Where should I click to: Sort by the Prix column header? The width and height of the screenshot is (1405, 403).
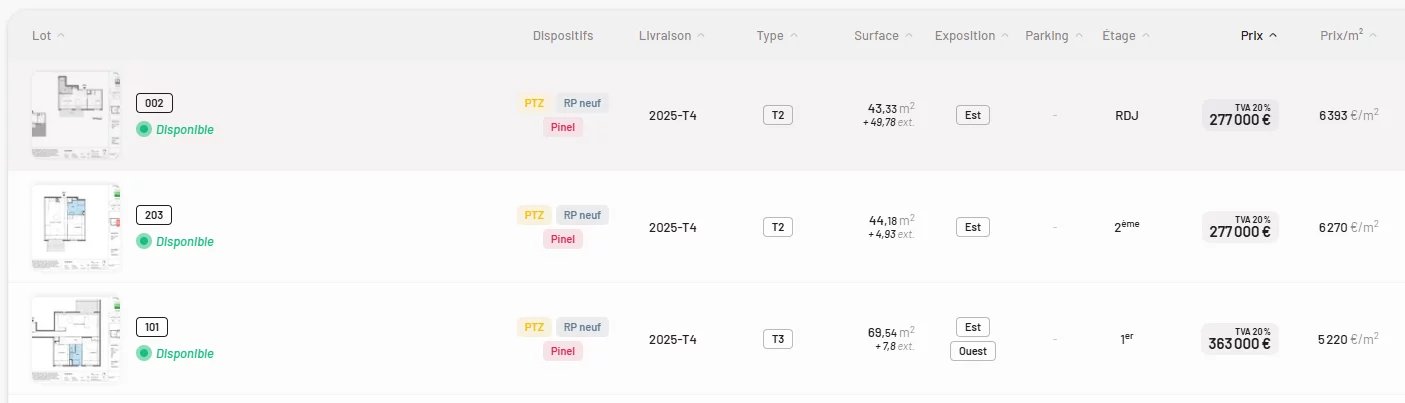click(1259, 36)
